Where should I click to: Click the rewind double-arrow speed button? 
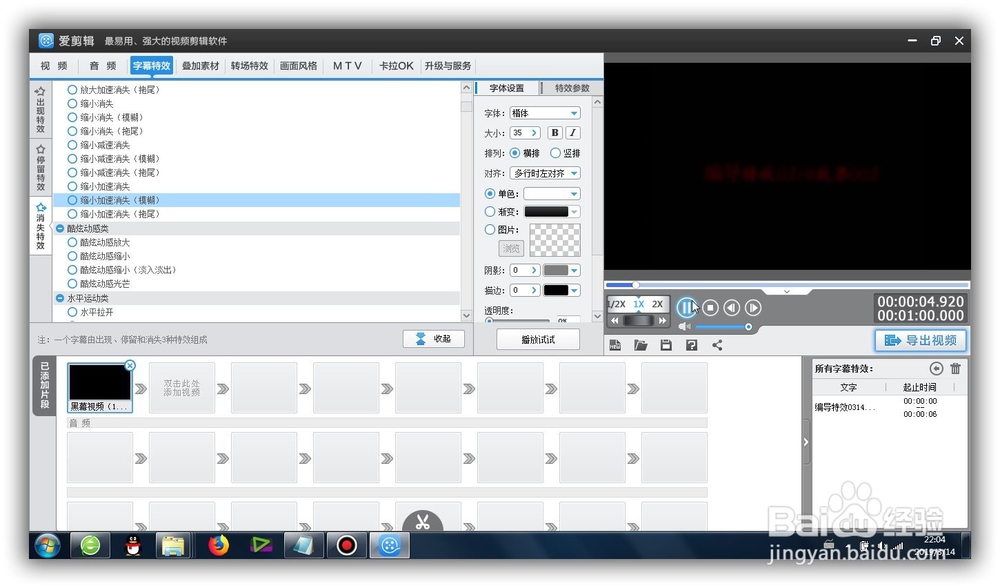coord(615,320)
